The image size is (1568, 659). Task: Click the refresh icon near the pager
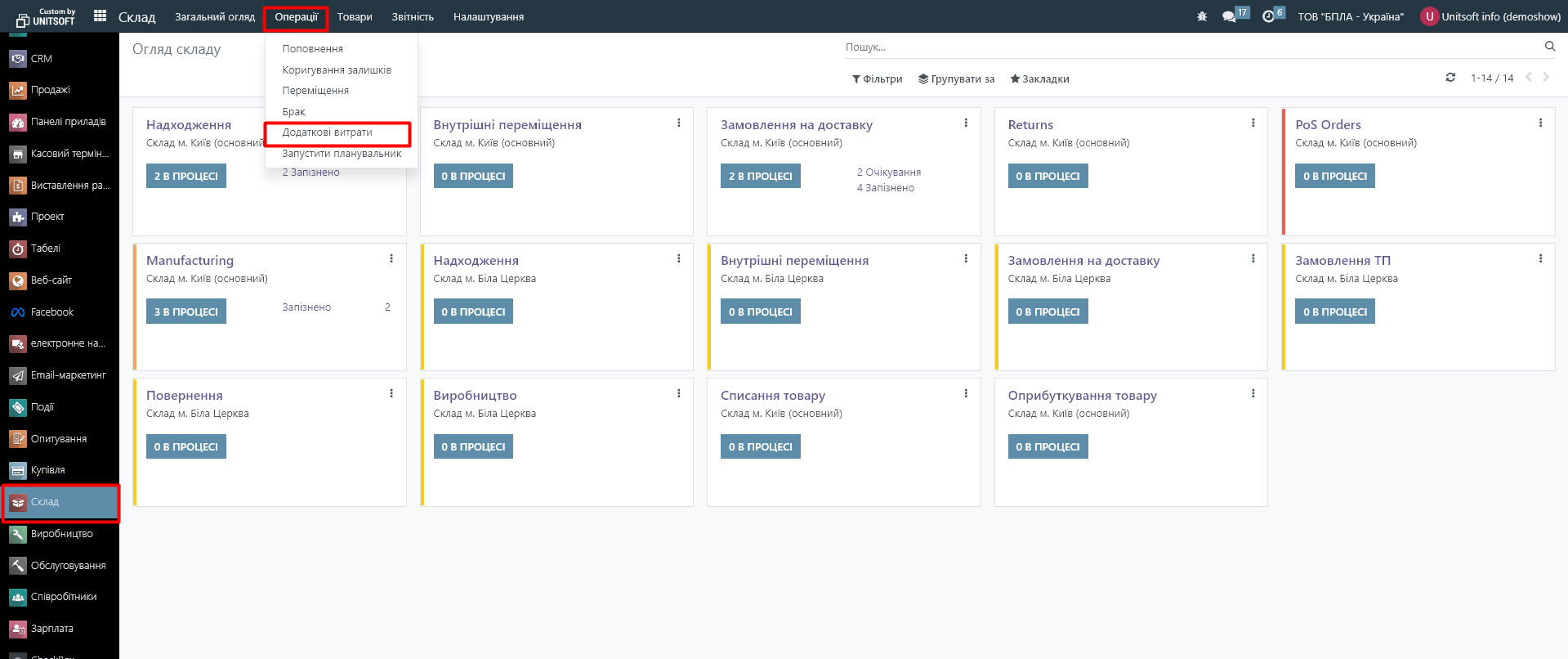[1450, 78]
